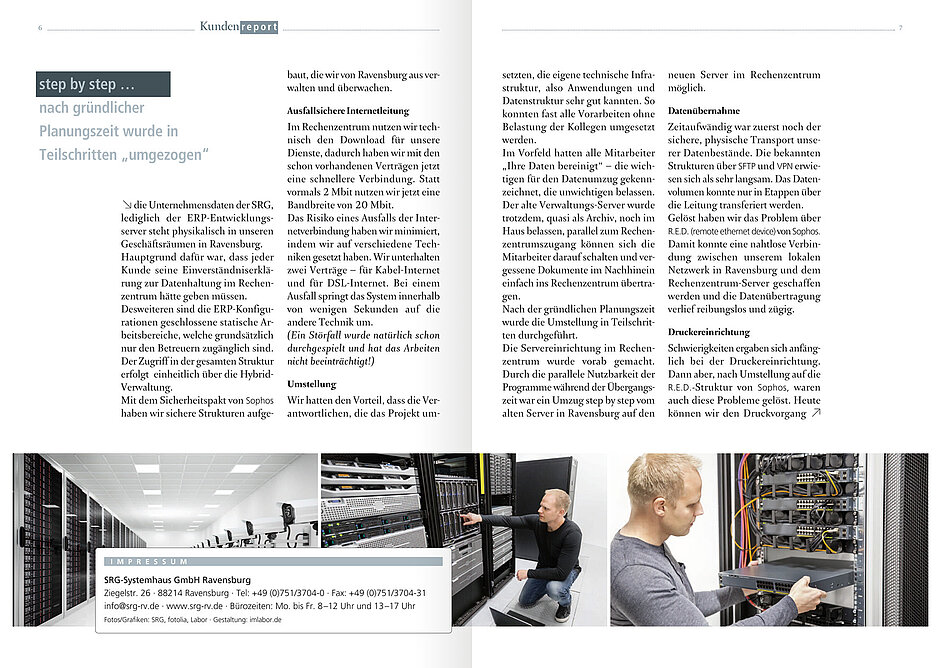The image size is (941, 668).
Task: Click the text 'R.E.D. (remote ethernet device) von Sophos.'
Action: (744, 231)
